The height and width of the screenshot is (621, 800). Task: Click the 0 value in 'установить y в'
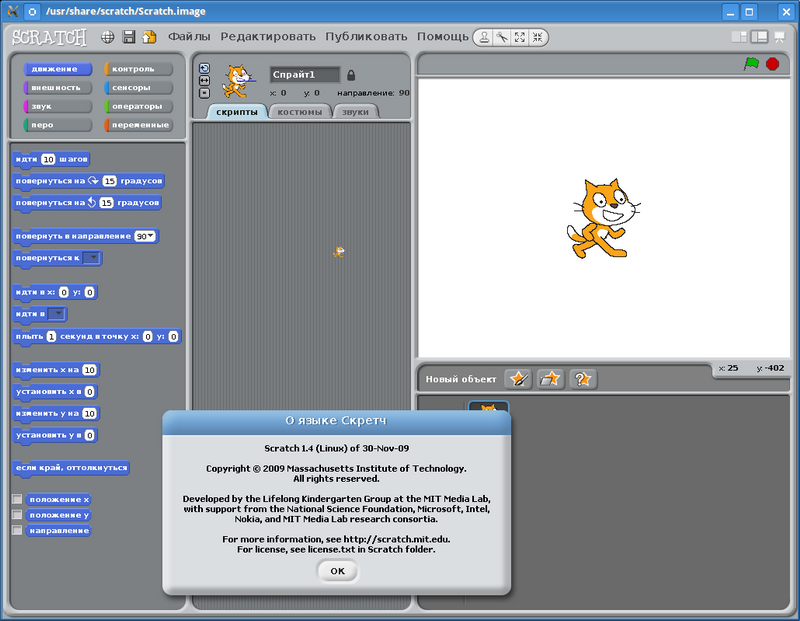pos(89,435)
